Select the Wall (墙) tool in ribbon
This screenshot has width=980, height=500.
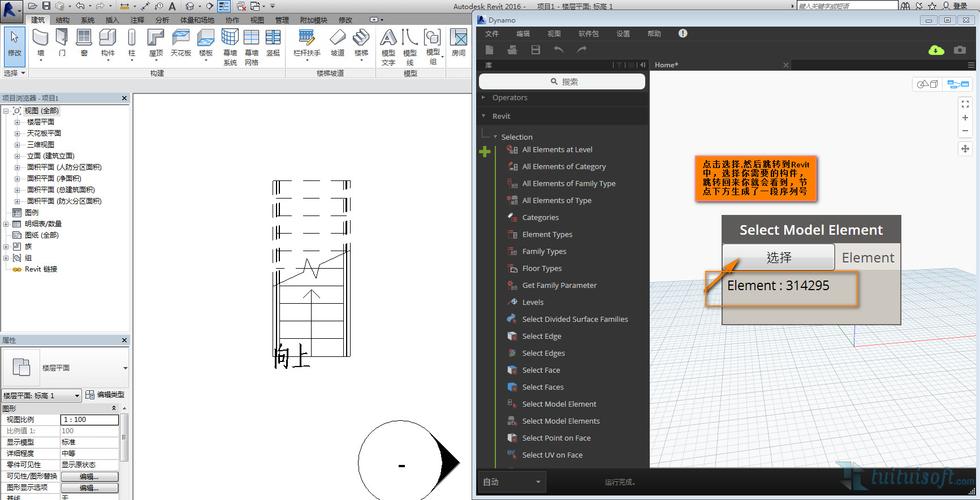[x=40, y=44]
